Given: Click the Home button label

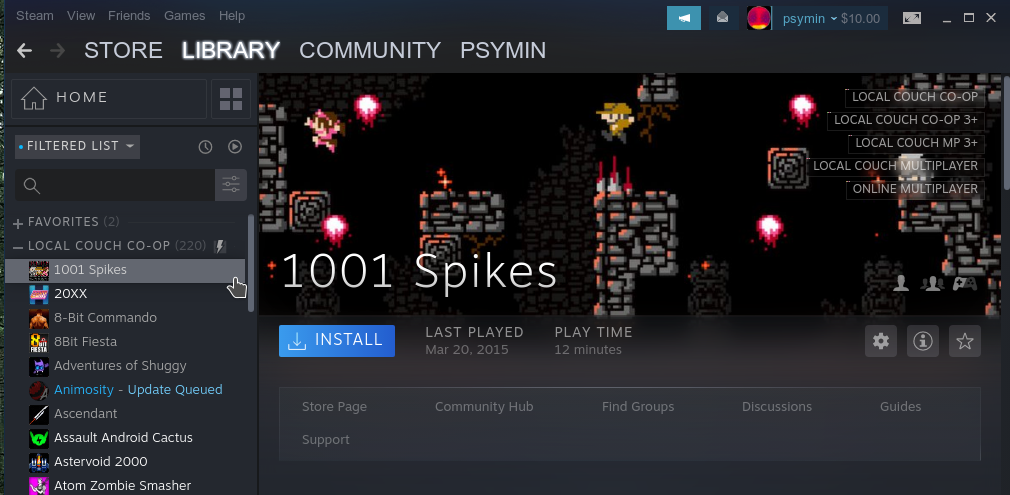Looking at the screenshot, I should click(x=82, y=97).
